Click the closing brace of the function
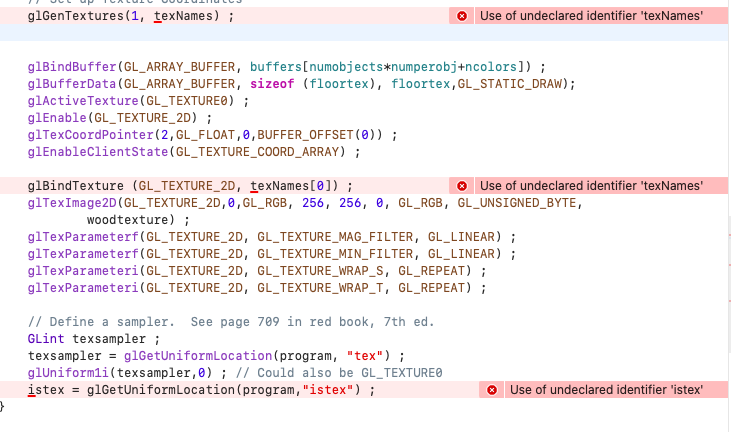Viewport: 731px width, 432px height. [x=2, y=406]
